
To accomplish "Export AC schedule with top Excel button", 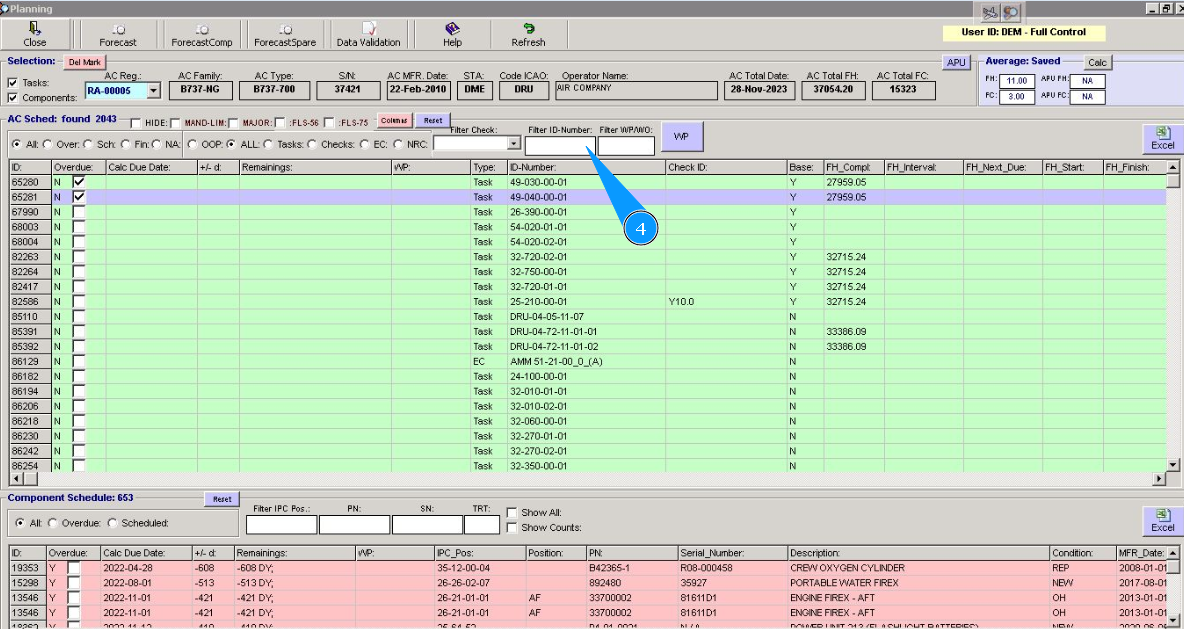I will (x=1162, y=138).
